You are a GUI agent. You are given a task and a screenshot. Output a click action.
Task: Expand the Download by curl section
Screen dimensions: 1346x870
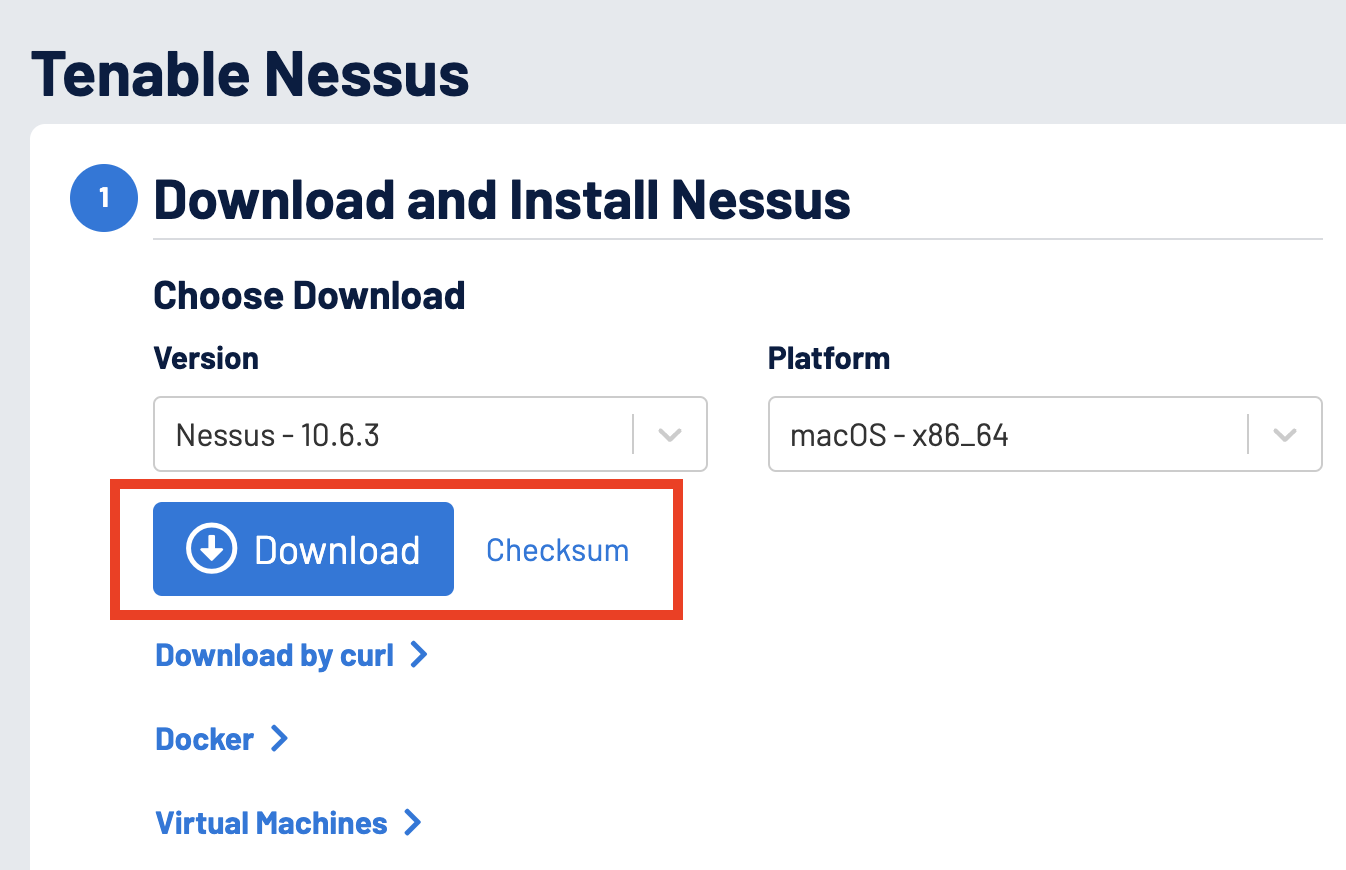(275, 656)
